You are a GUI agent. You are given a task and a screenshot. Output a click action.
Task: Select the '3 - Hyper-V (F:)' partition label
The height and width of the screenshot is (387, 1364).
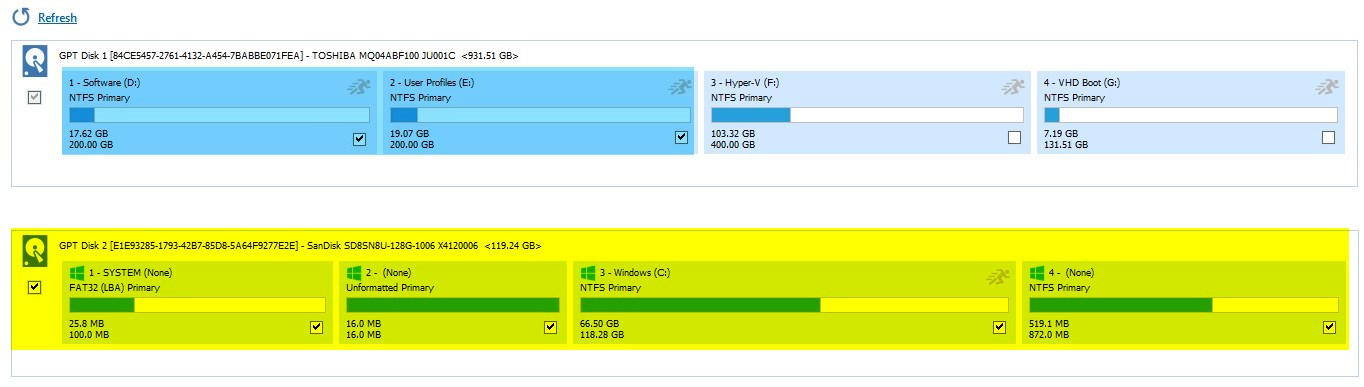coord(745,83)
